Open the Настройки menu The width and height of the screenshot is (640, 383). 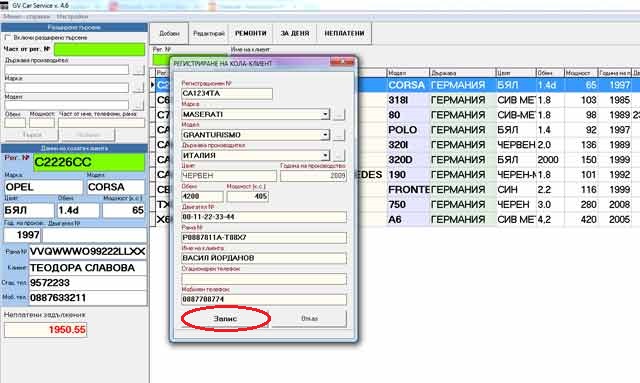(72, 17)
